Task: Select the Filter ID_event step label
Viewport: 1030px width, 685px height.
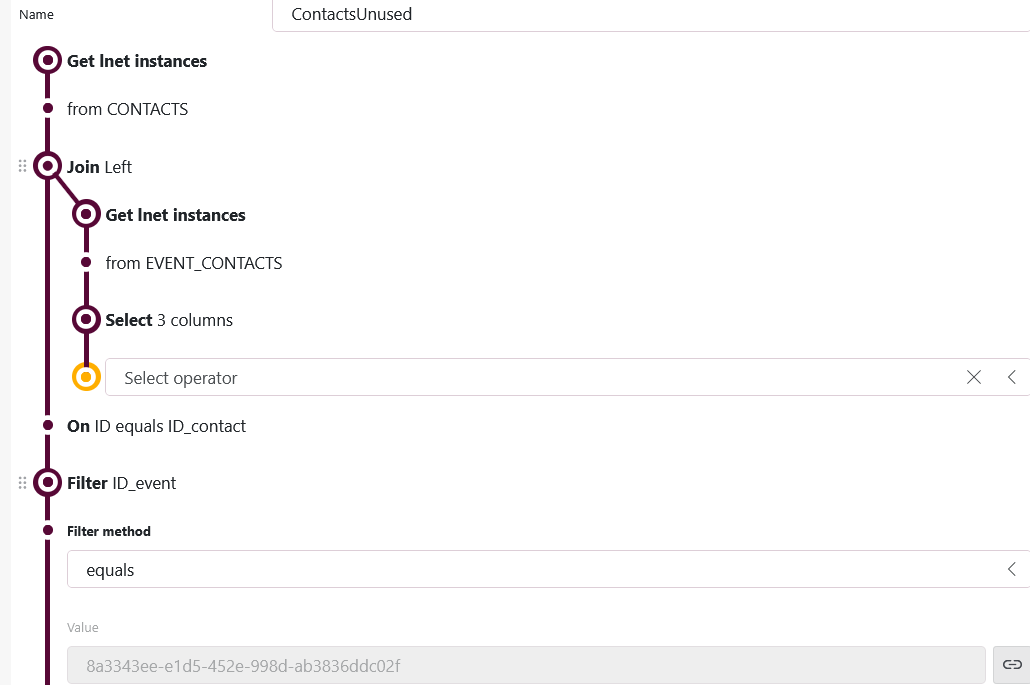Action: [121, 483]
